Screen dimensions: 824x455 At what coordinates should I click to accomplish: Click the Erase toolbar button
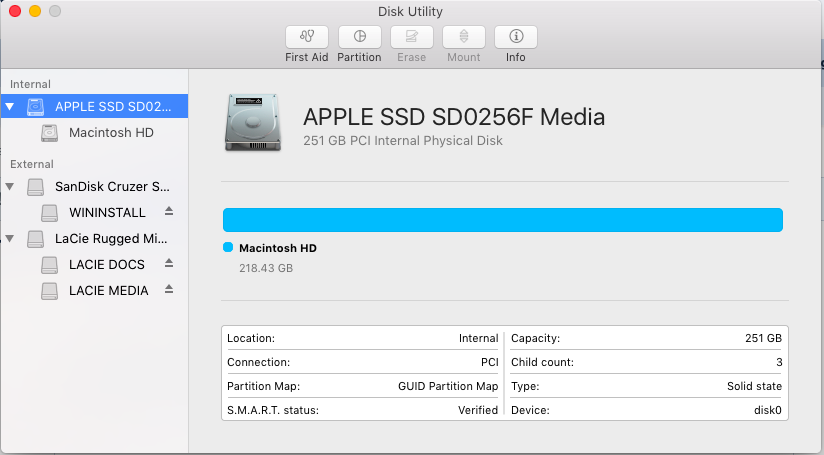411,37
